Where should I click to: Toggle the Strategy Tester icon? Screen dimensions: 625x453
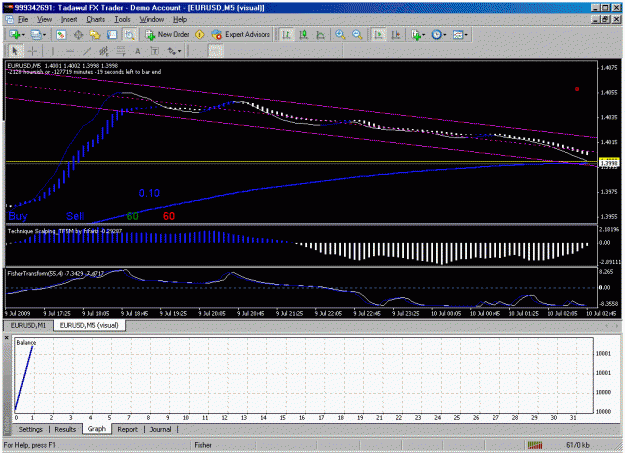tap(130, 35)
